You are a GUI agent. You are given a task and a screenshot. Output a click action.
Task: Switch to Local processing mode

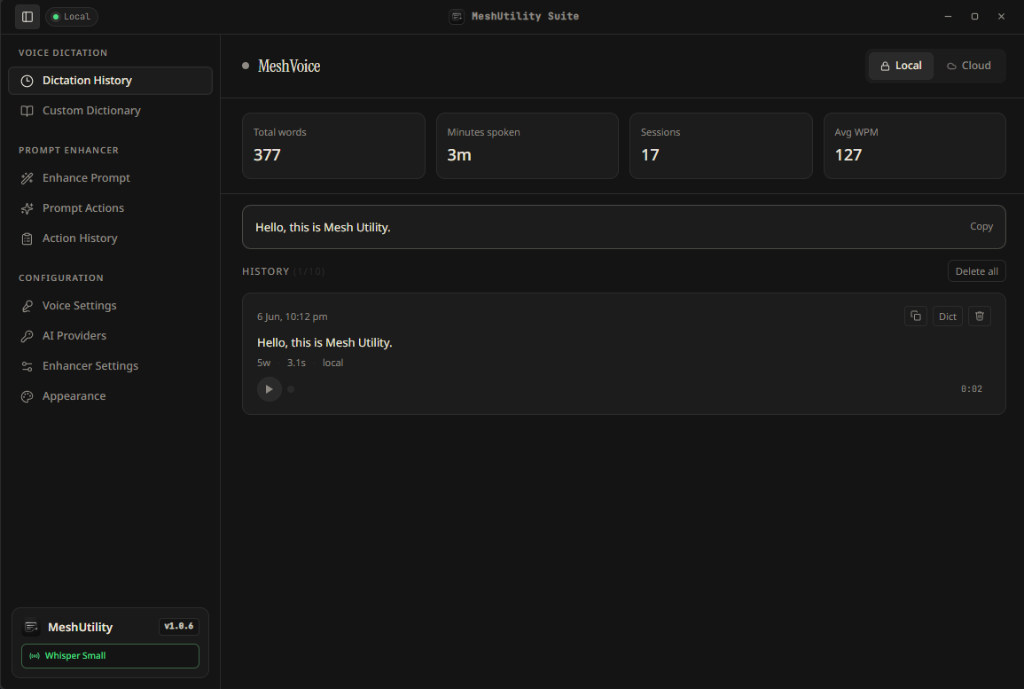tap(901, 65)
